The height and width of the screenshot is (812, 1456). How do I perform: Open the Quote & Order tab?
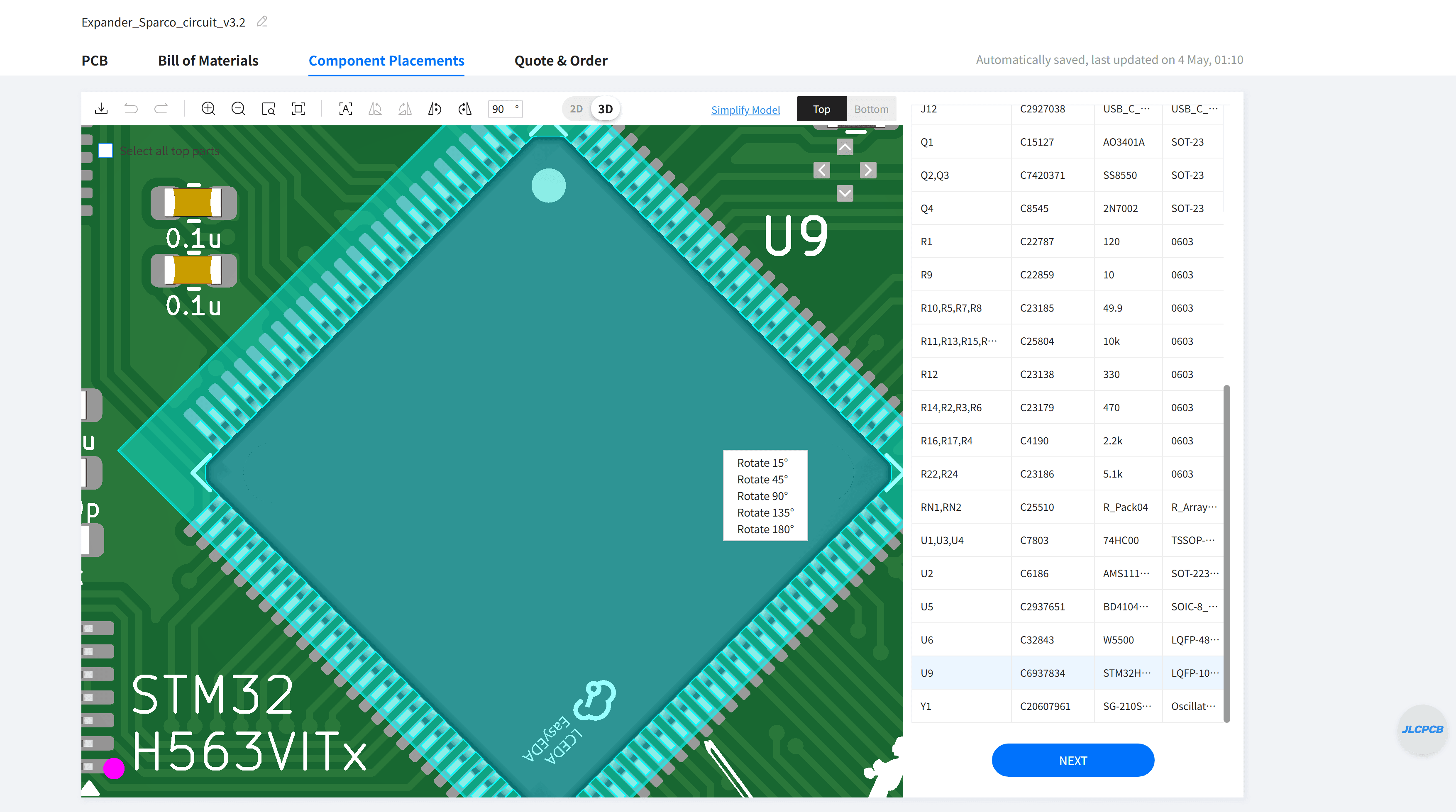click(561, 61)
